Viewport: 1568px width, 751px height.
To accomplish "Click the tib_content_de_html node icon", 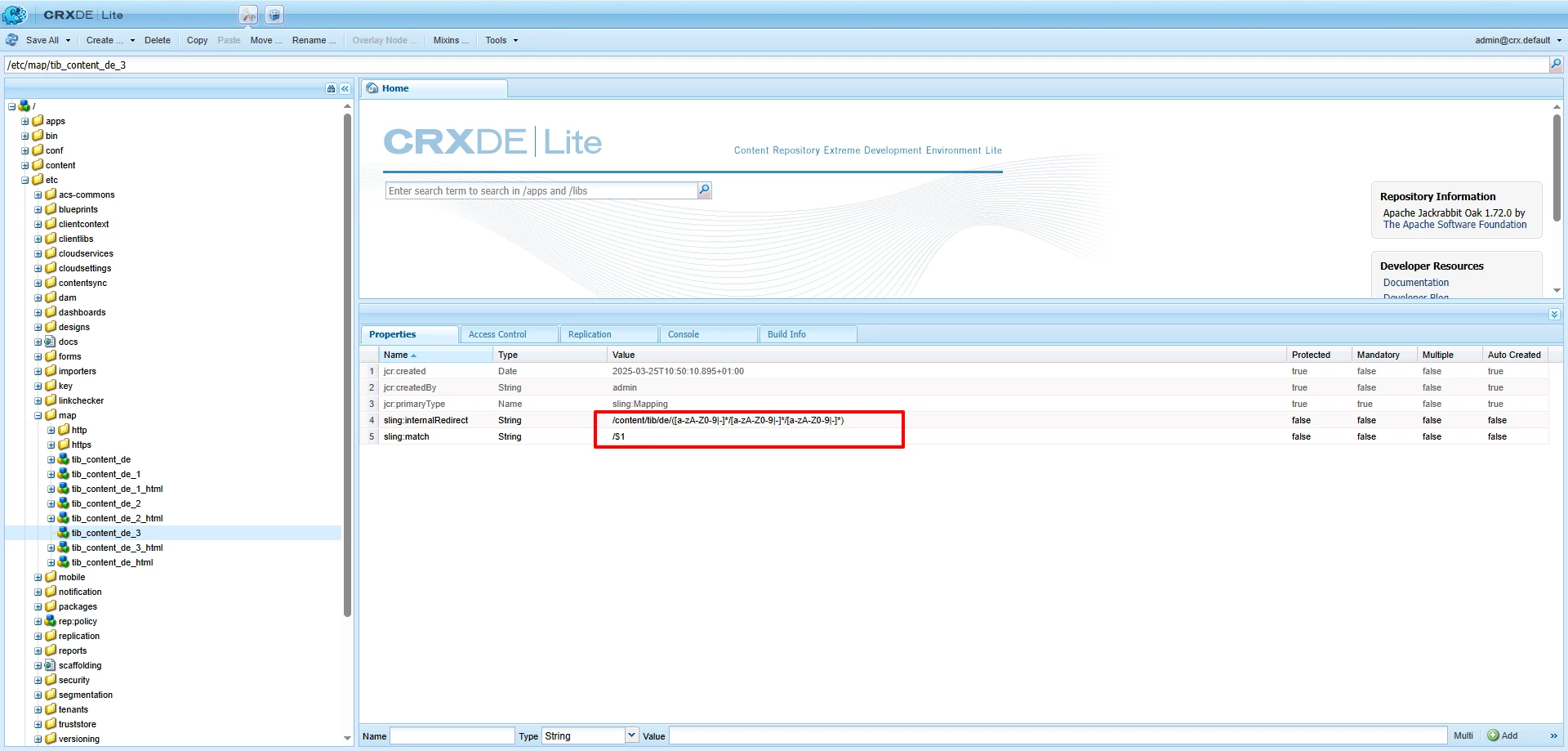I will click(63, 562).
